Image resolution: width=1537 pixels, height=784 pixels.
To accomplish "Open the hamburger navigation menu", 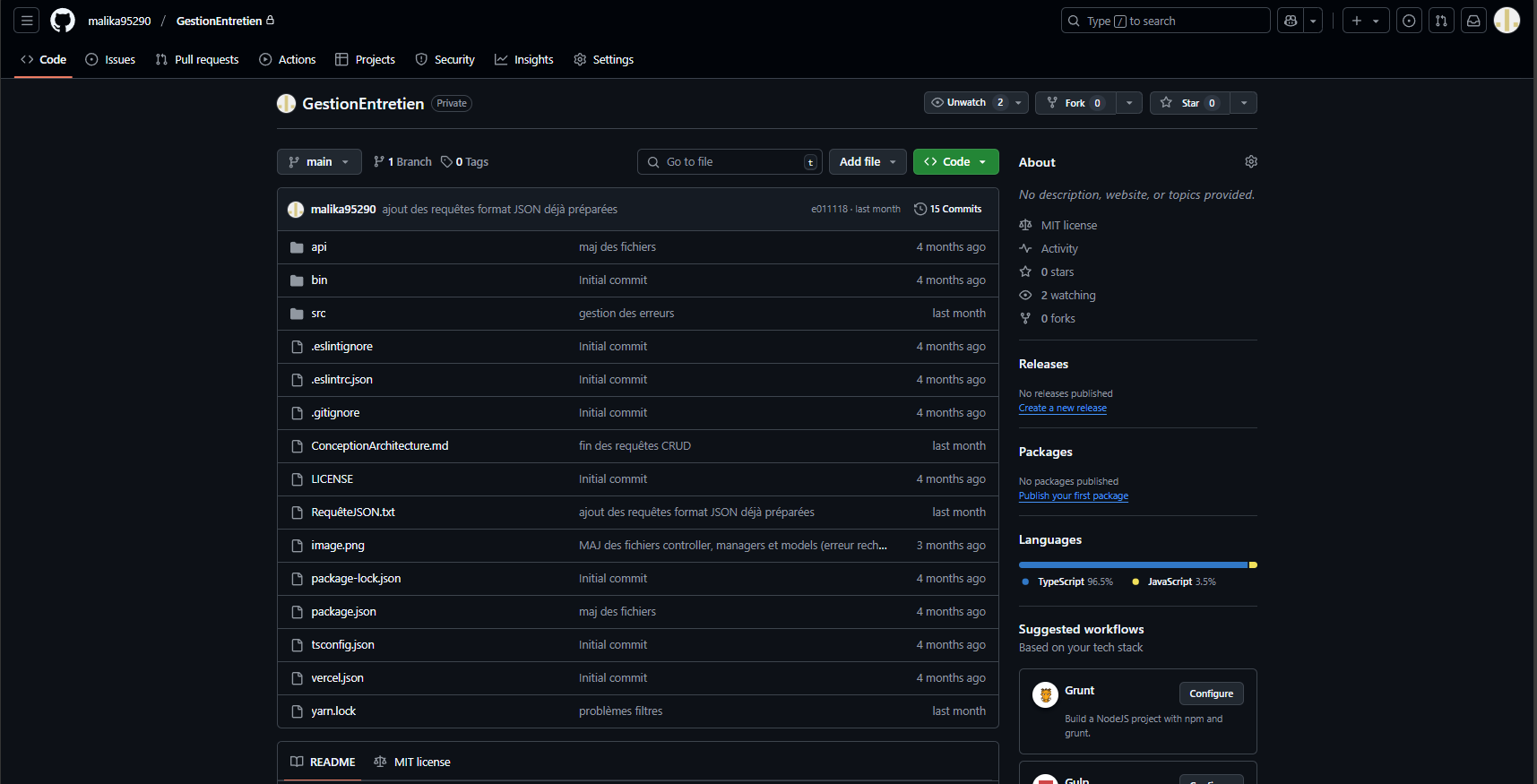I will tap(27, 21).
